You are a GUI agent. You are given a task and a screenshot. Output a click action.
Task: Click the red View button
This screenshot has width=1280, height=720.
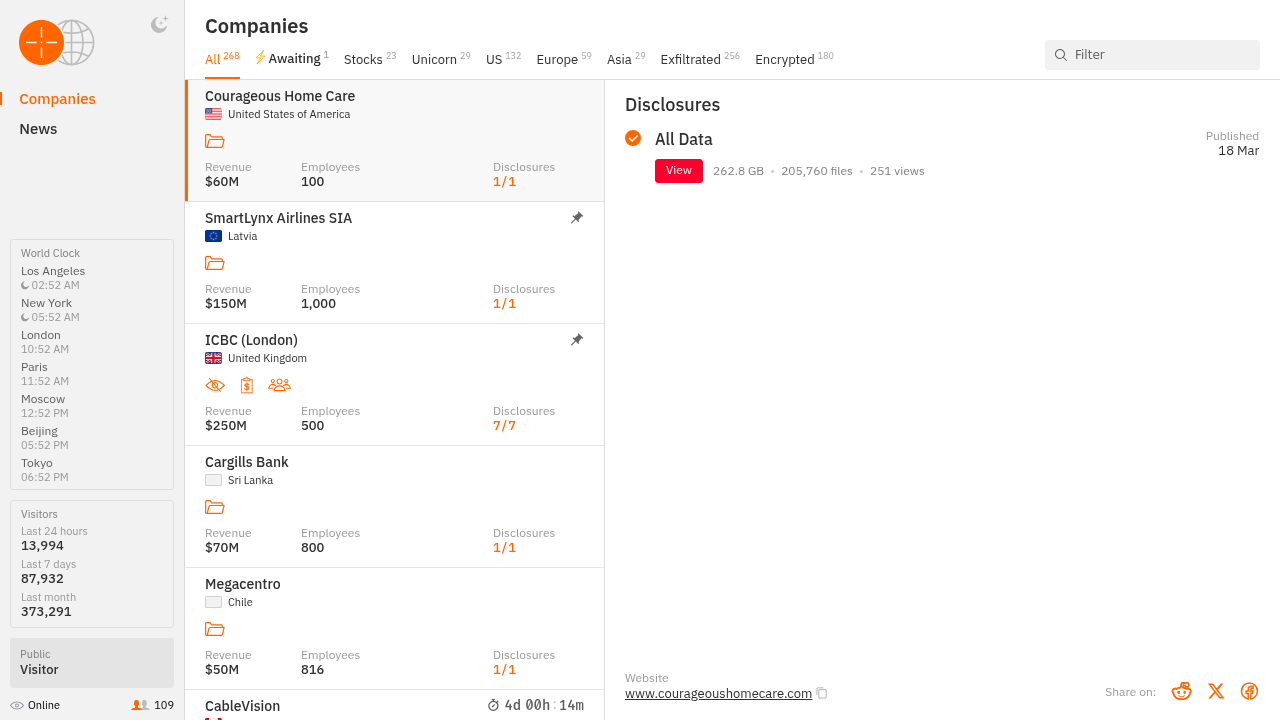[679, 171]
